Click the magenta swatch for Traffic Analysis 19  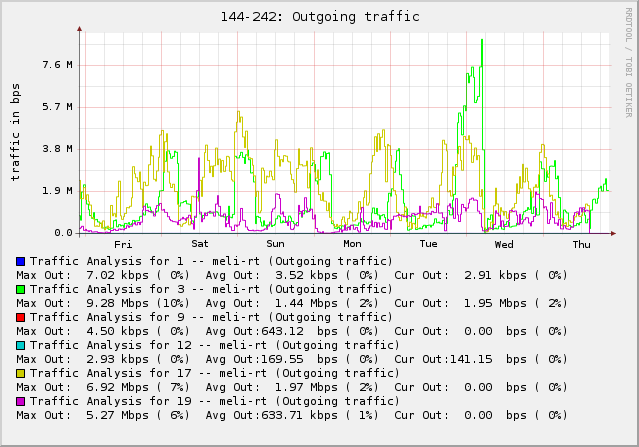(20, 401)
